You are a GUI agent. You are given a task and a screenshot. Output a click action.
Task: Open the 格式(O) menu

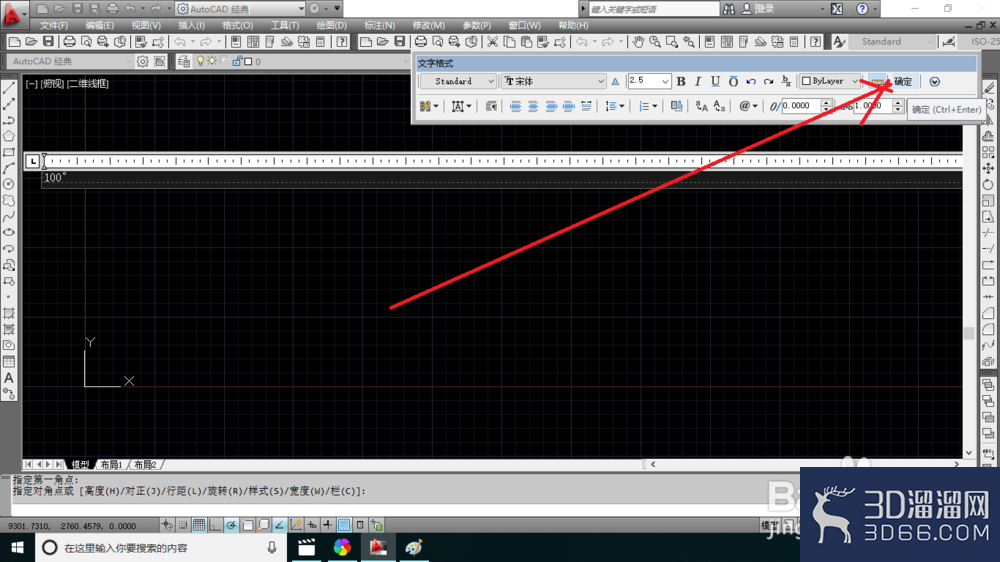pyautogui.click(x=237, y=26)
